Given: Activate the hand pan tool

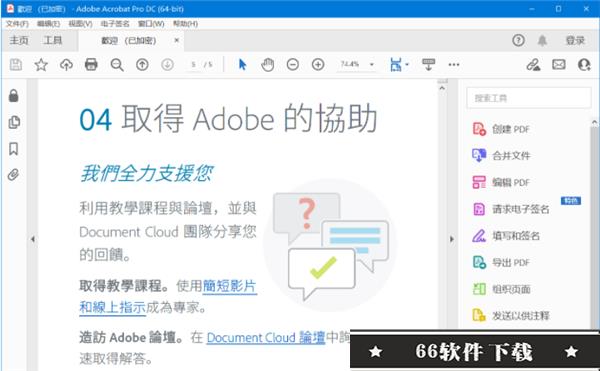Looking at the screenshot, I should click(x=267, y=64).
